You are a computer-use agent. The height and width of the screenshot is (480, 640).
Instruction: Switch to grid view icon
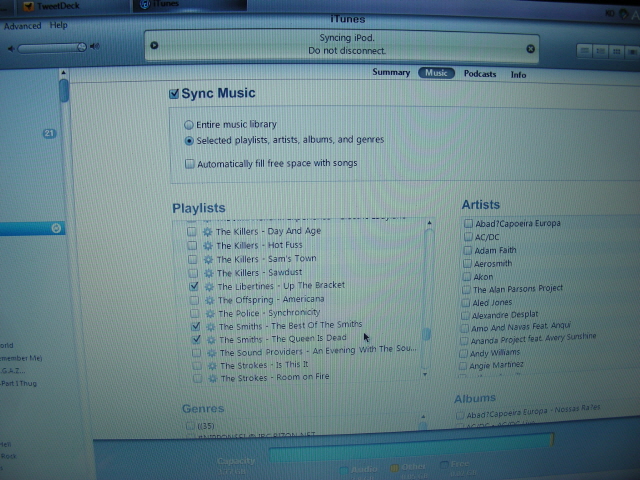(x=616, y=51)
